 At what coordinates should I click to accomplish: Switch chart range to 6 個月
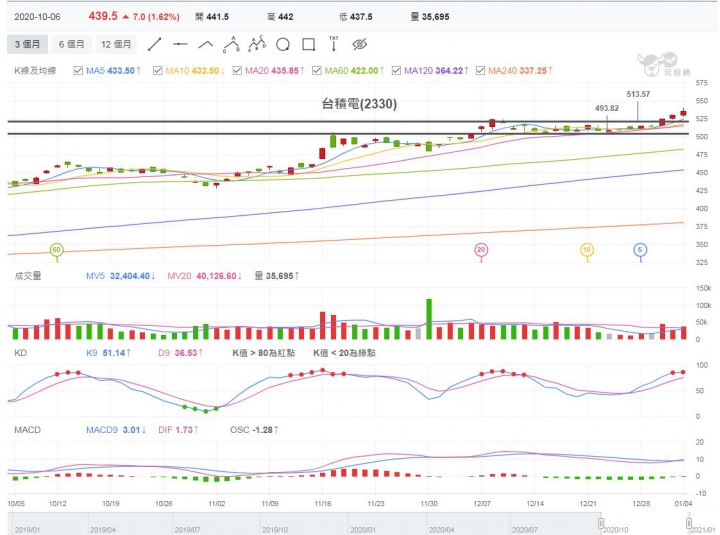pos(72,45)
